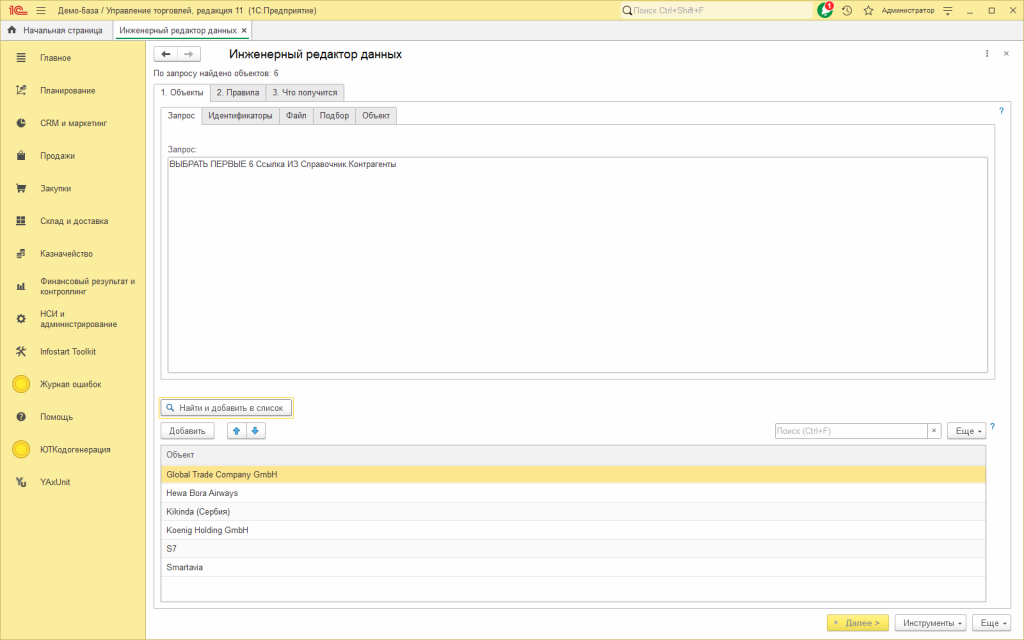This screenshot has width=1024, height=640.
Task: Switch to the Идентификаторы tab
Action: pos(240,116)
